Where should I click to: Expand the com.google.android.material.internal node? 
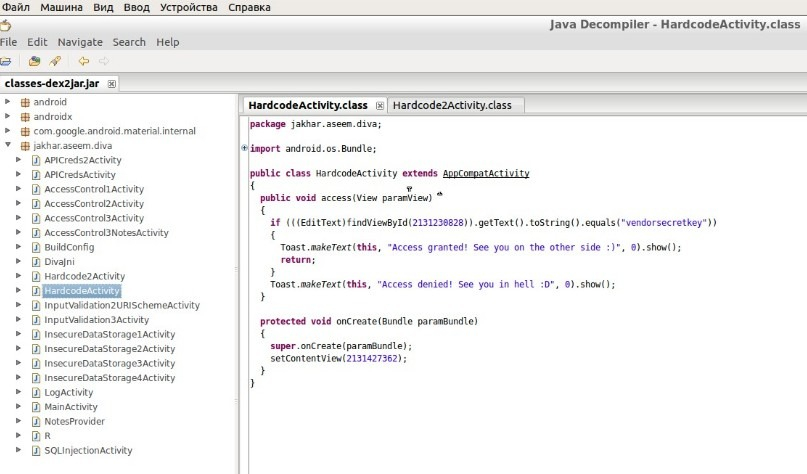(8, 130)
